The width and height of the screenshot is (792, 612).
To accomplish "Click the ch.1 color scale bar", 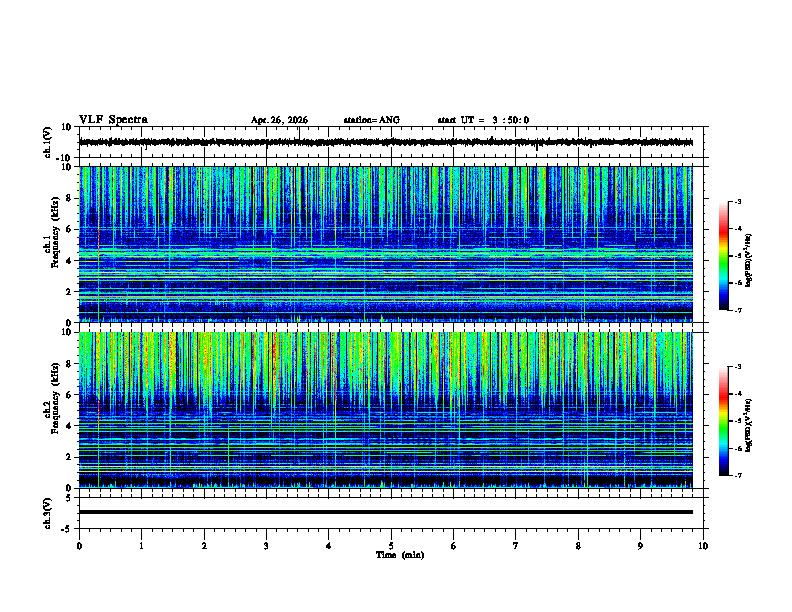I will (x=724, y=256).
